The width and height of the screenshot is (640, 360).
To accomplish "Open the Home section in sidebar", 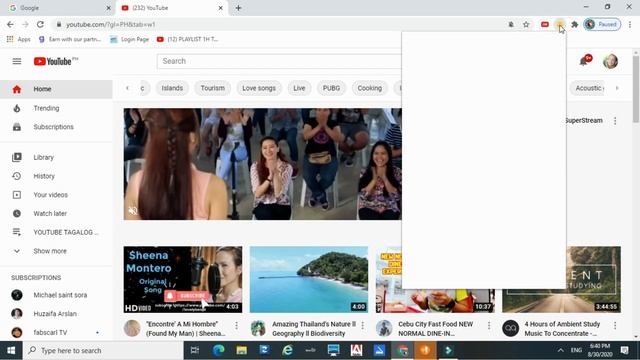I will [56, 89].
